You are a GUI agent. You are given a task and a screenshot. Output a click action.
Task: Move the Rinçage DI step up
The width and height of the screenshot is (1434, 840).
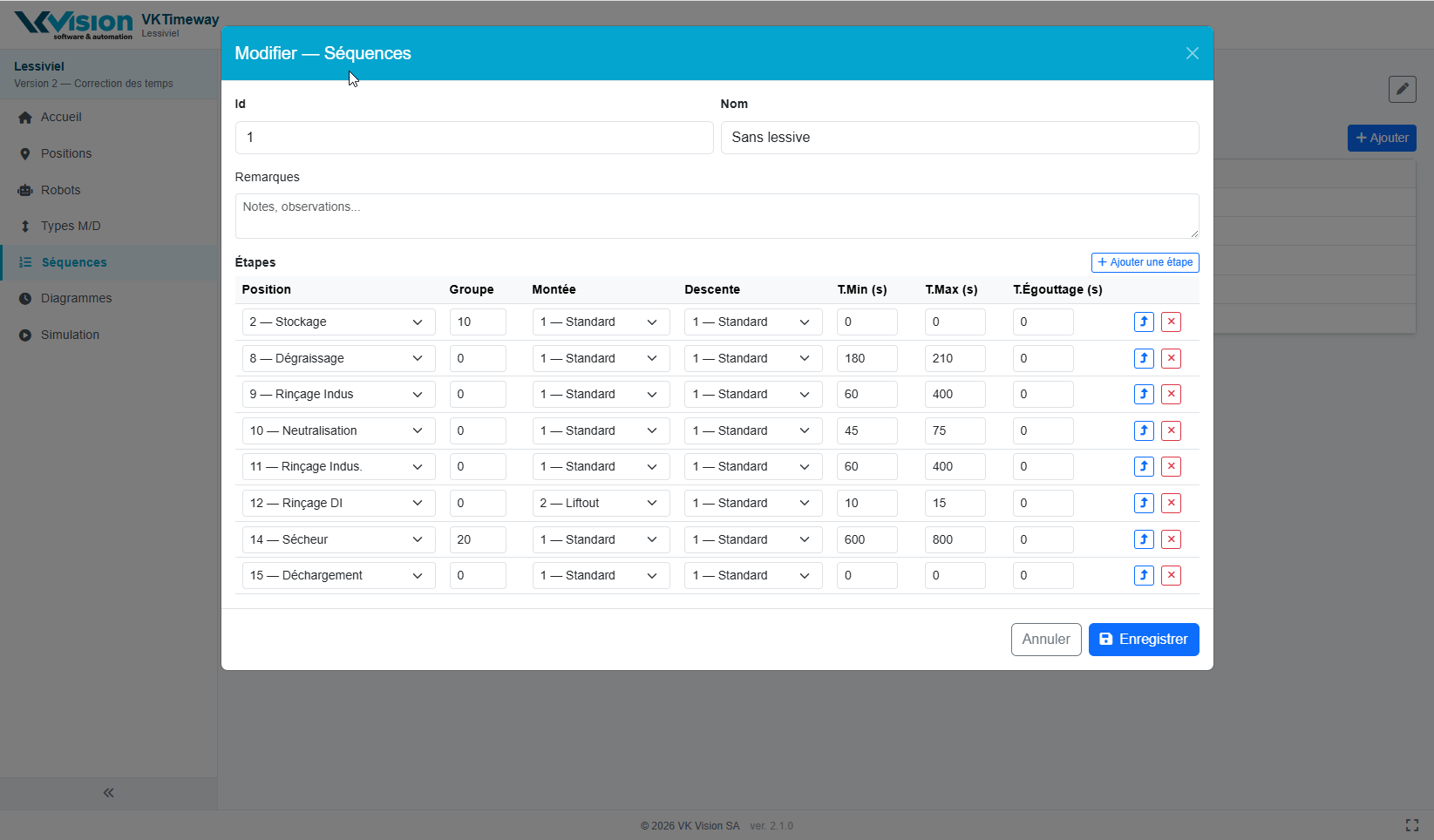pyautogui.click(x=1144, y=503)
